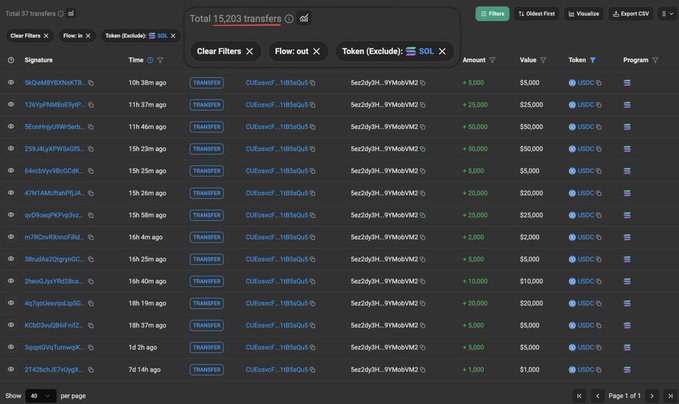Click the Visualize button
The width and height of the screenshot is (679, 404).
click(x=583, y=14)
